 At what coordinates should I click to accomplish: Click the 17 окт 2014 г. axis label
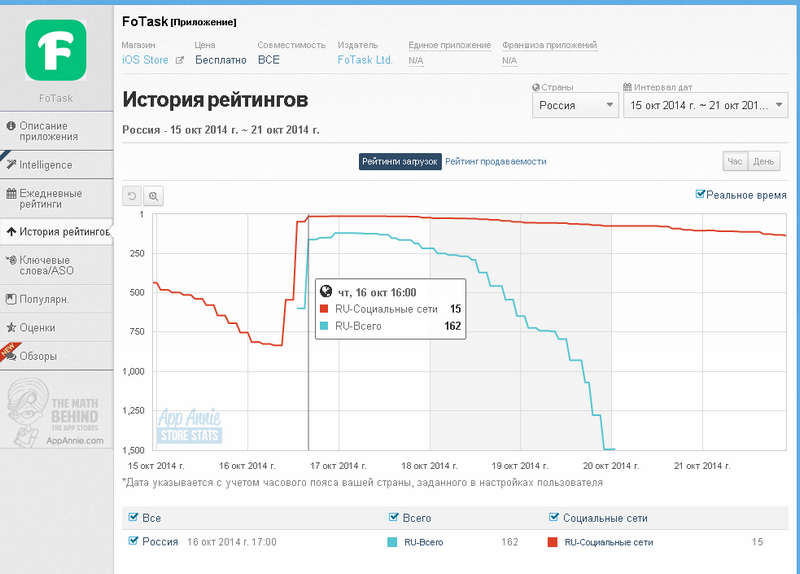[x=338, y=466]
